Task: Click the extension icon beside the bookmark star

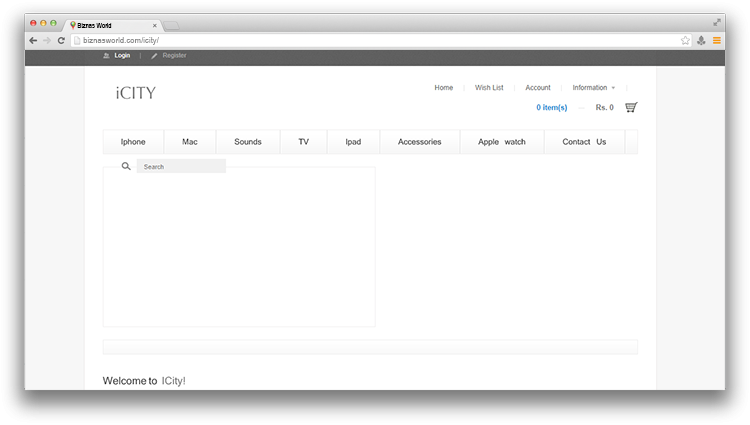Action: point(701,40)
